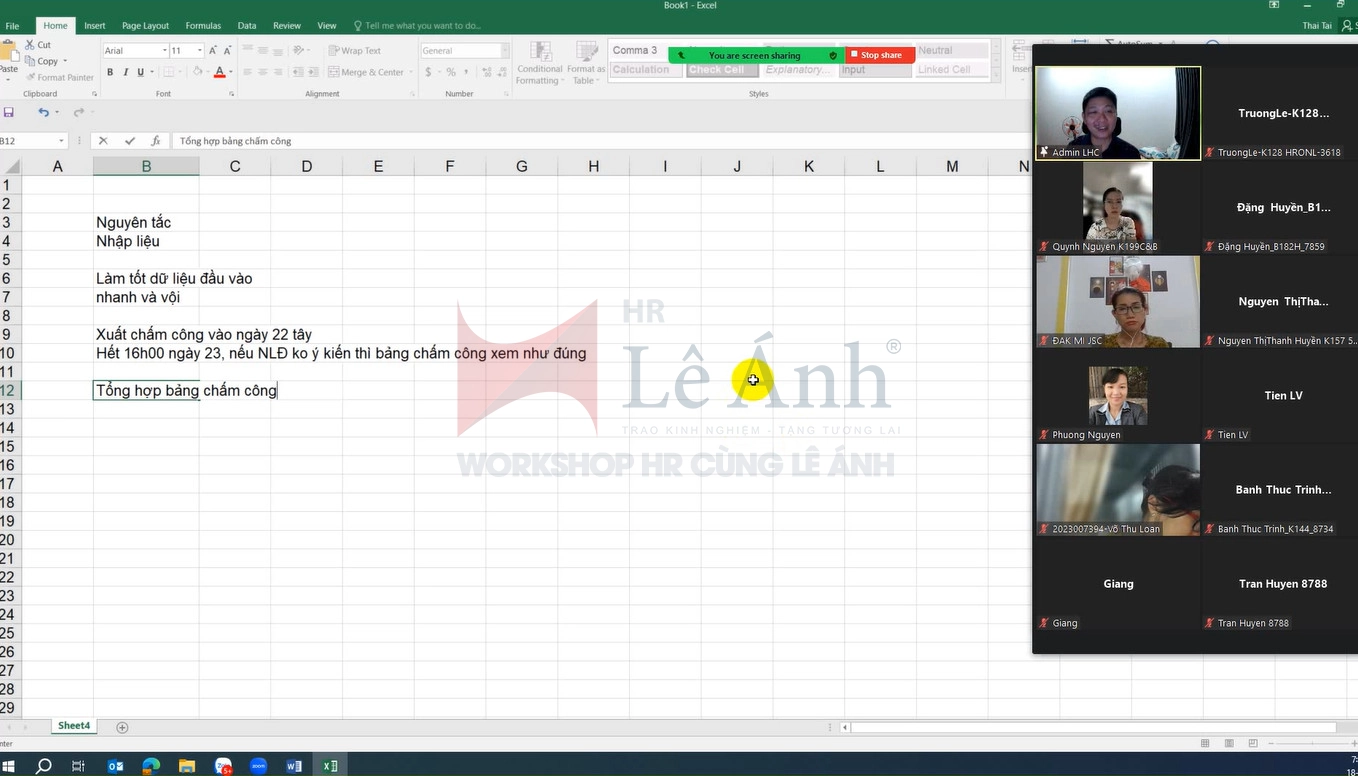Open the Formulas ribbon tab

point(203,25)
